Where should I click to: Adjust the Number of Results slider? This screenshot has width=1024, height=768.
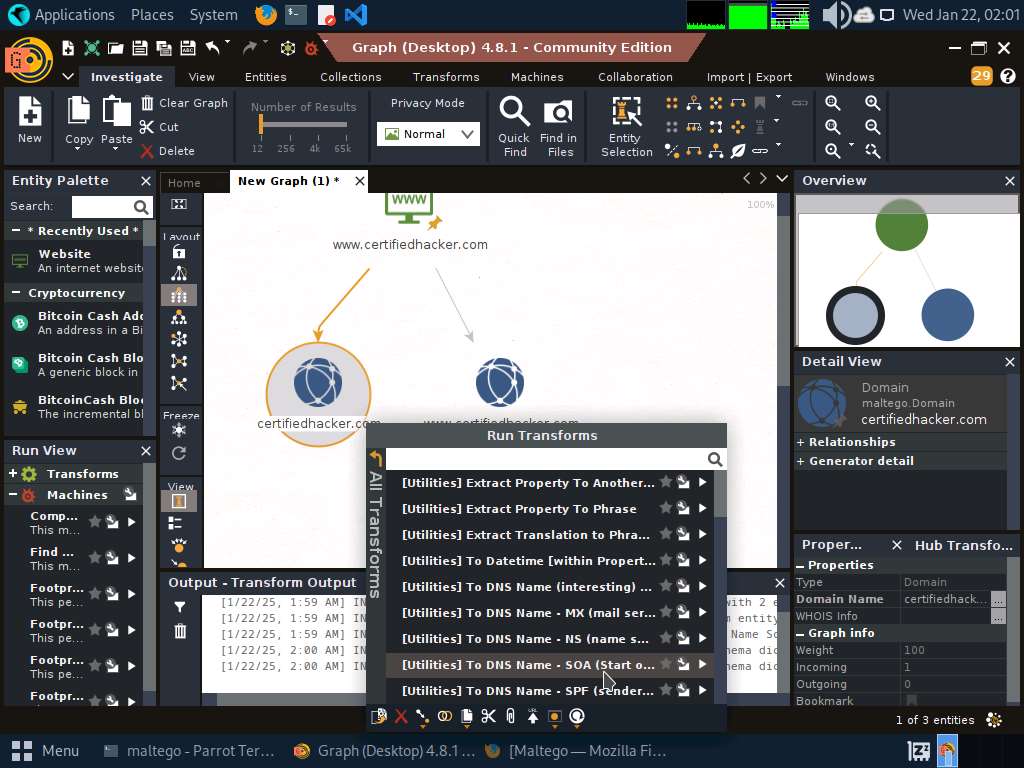pyautogui.click(x=261, y=123)
